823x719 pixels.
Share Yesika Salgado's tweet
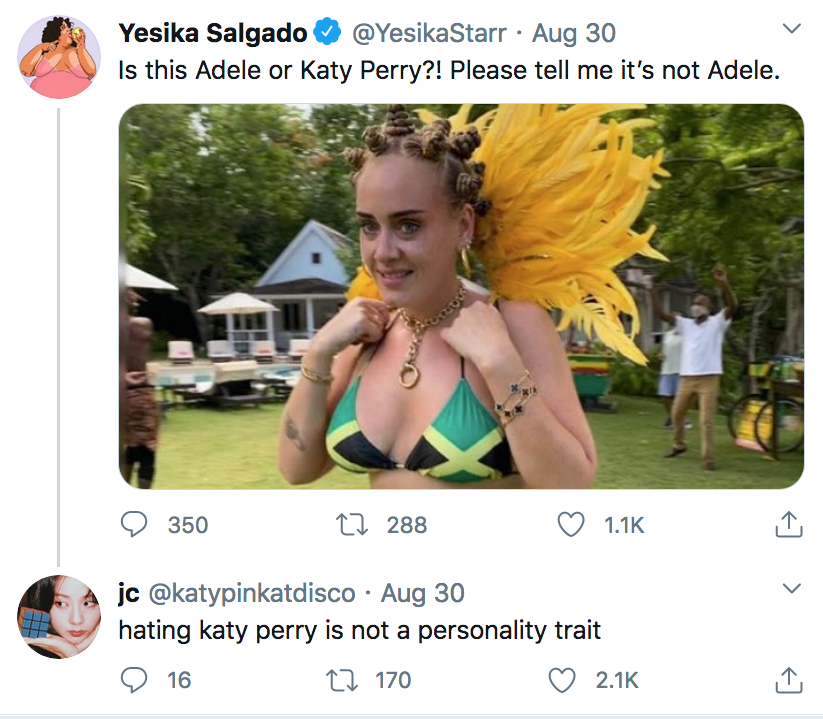[789, 524]
